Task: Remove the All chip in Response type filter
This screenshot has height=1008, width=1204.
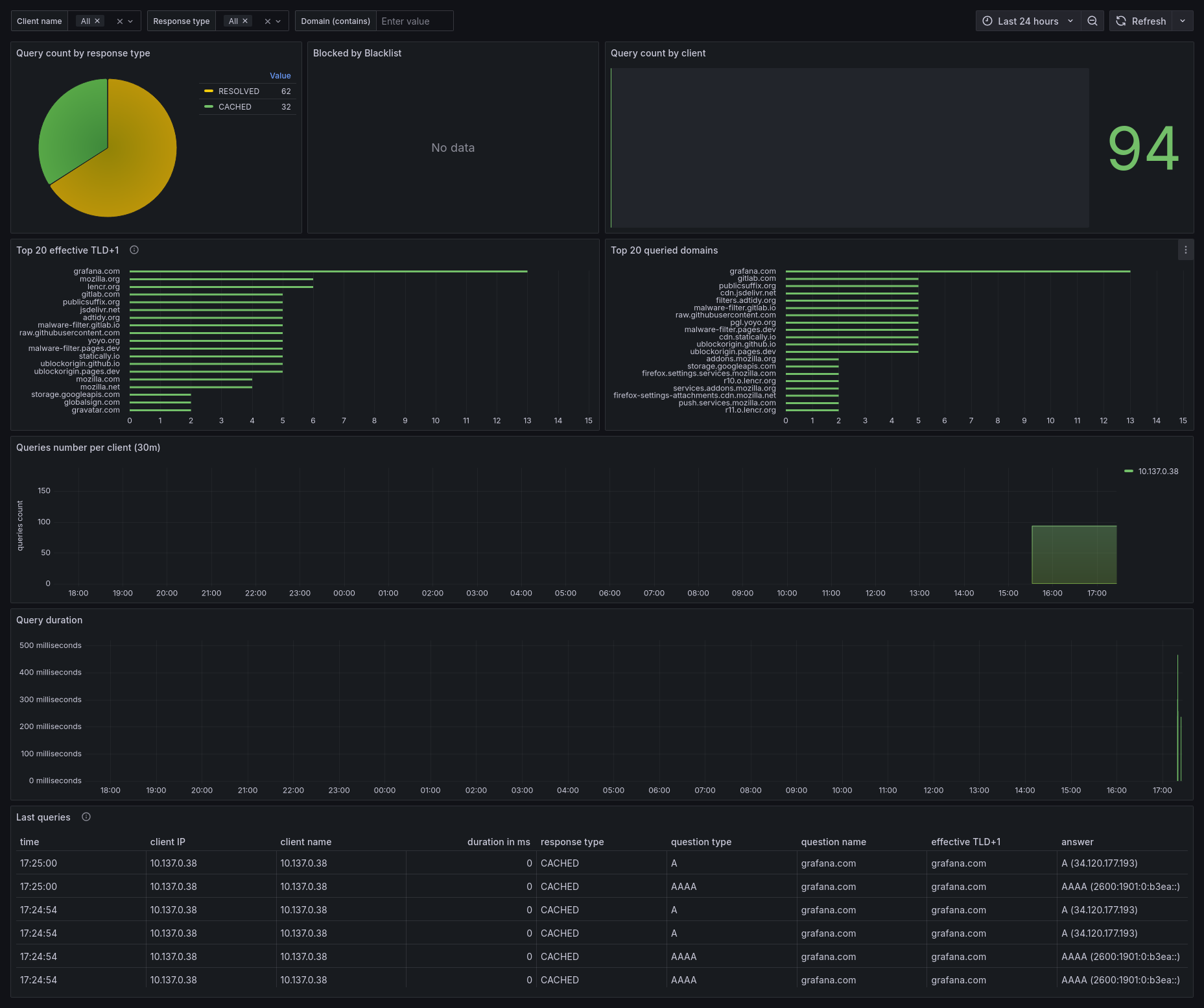Action: click(x=245, y=21)
